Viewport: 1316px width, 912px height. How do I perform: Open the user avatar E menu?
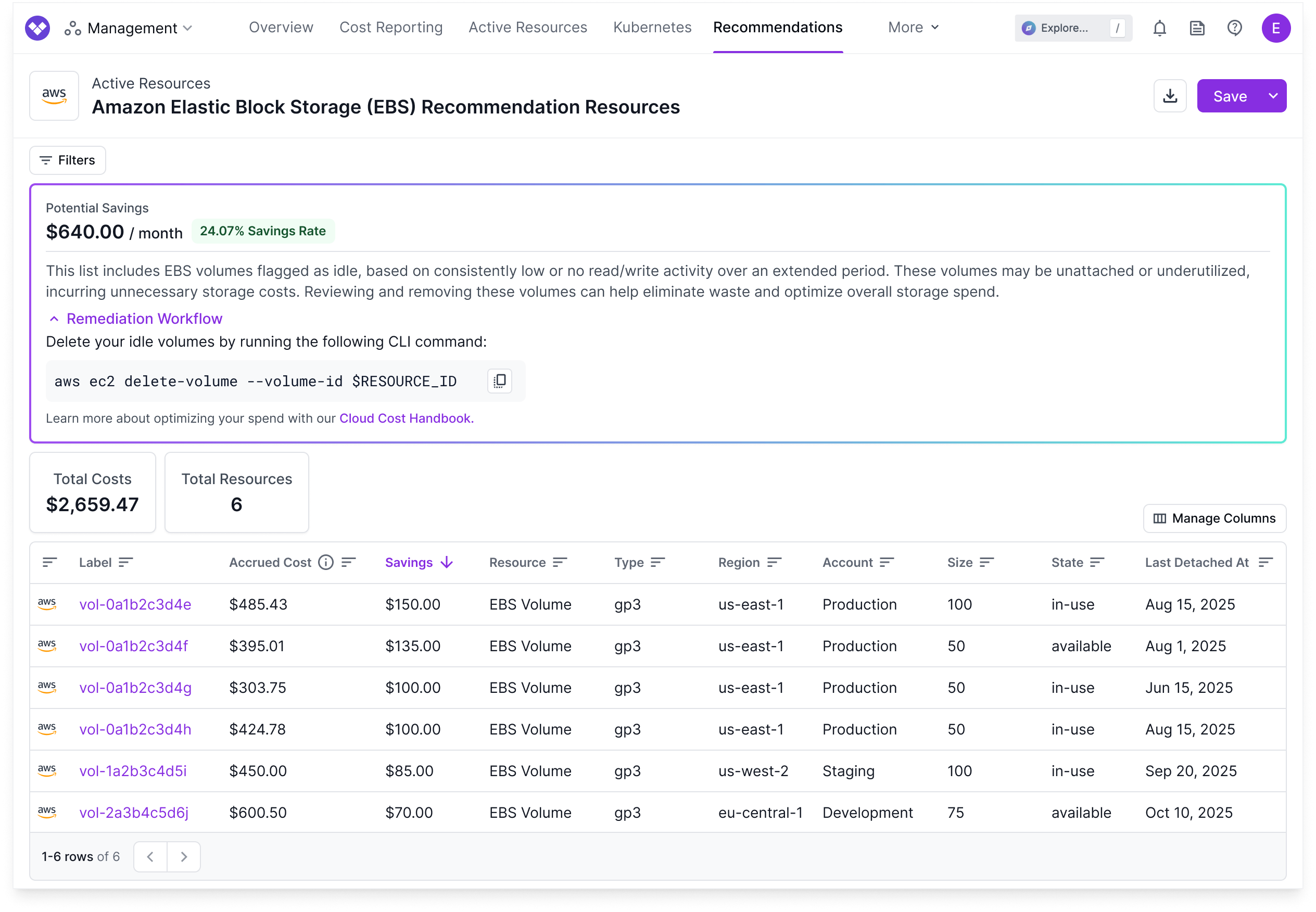tap(1275, 28)
